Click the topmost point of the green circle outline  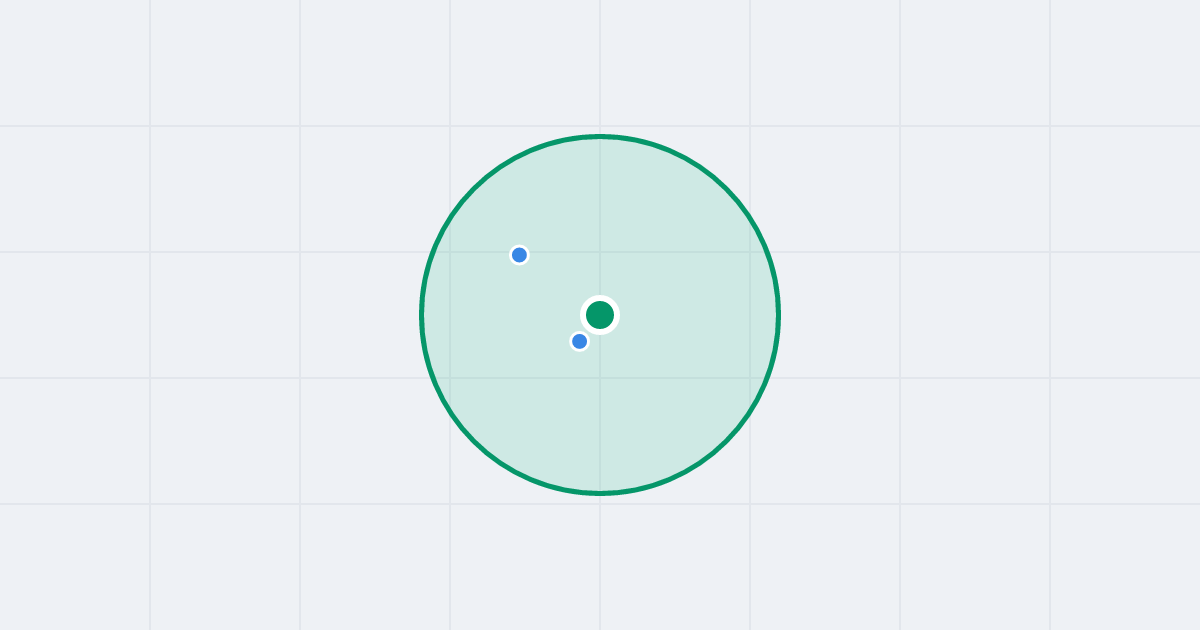[x=600, y=136]
